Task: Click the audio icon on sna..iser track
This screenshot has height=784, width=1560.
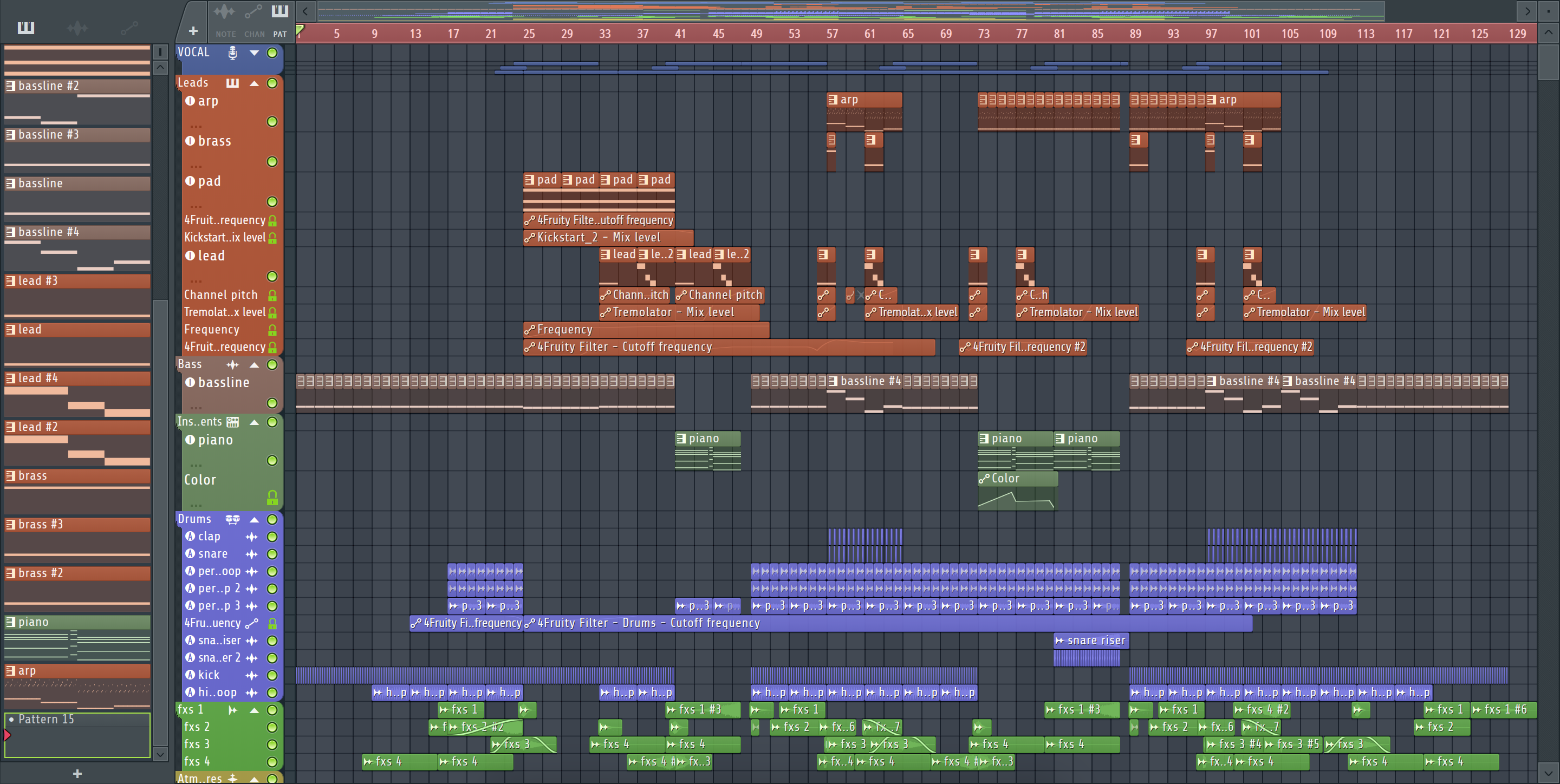Action: tap(252, 641)
